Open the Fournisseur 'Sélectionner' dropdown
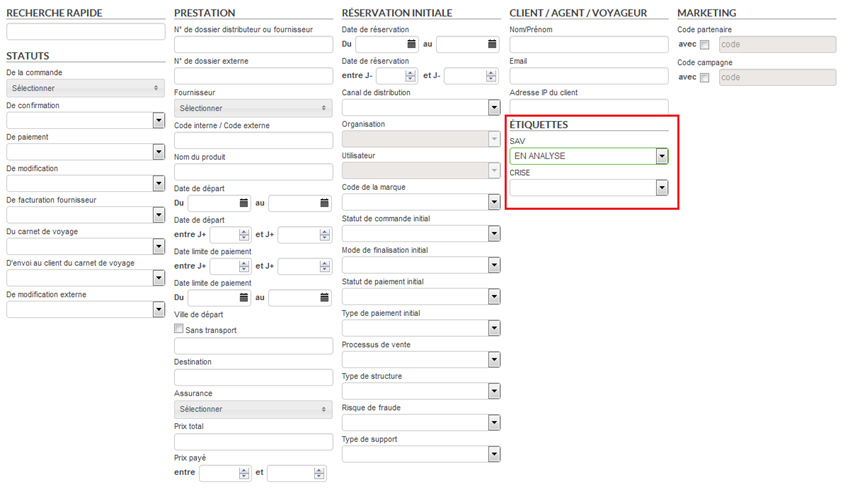This screenshot has width=867, height=492. [253, 108]
